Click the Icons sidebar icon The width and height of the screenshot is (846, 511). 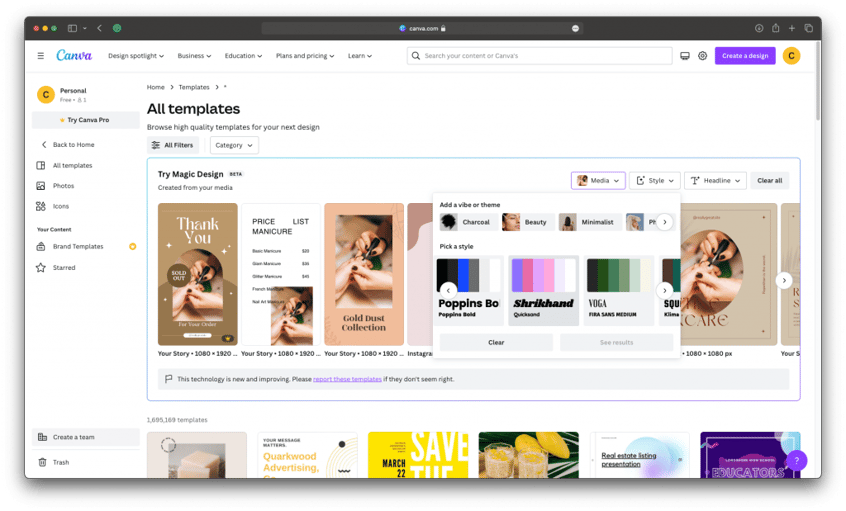(40, 206)
